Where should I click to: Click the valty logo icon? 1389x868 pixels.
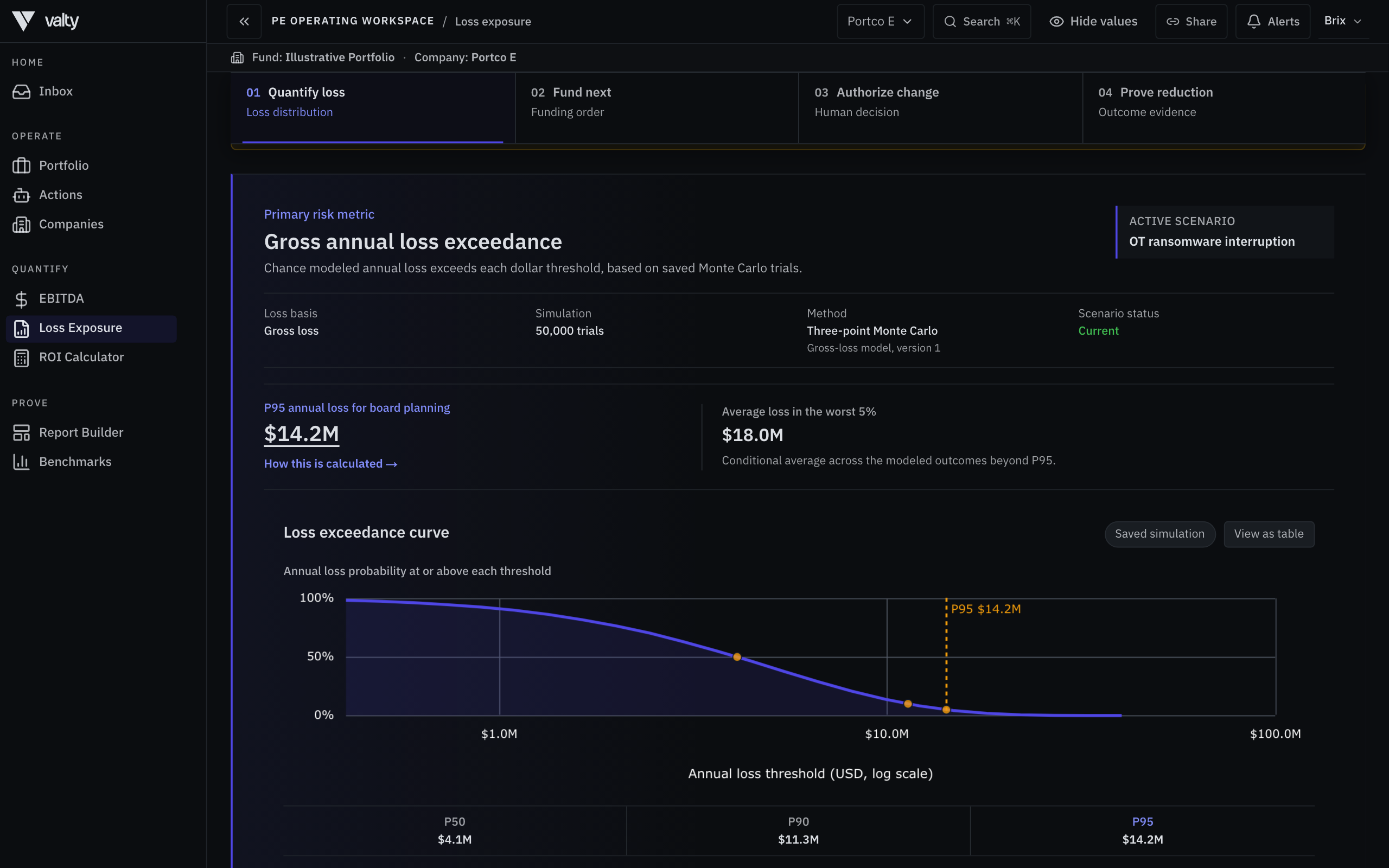(23, 21)
